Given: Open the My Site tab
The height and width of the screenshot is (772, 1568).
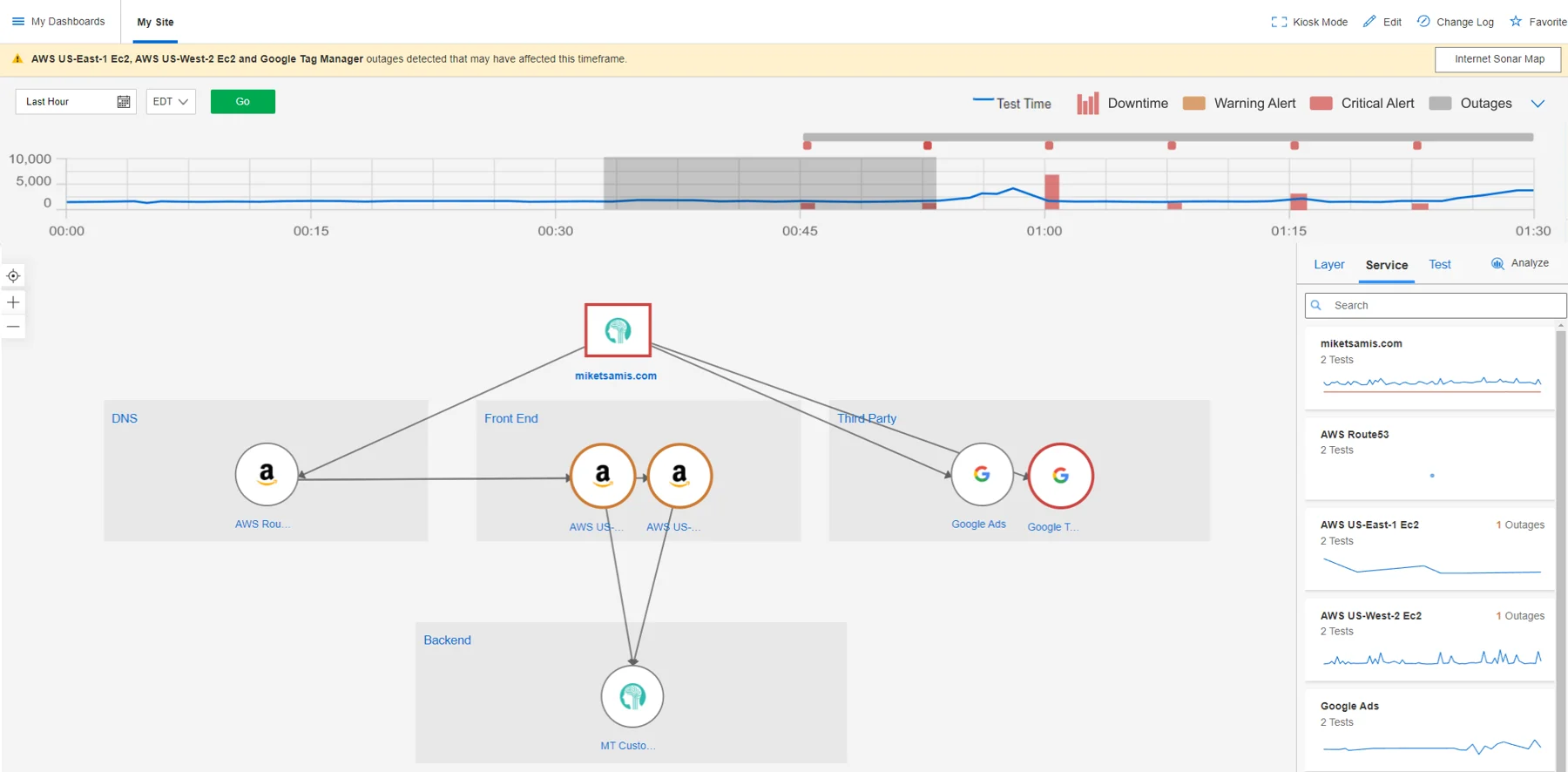Looking at the screenshot, I should pos(155,22).
